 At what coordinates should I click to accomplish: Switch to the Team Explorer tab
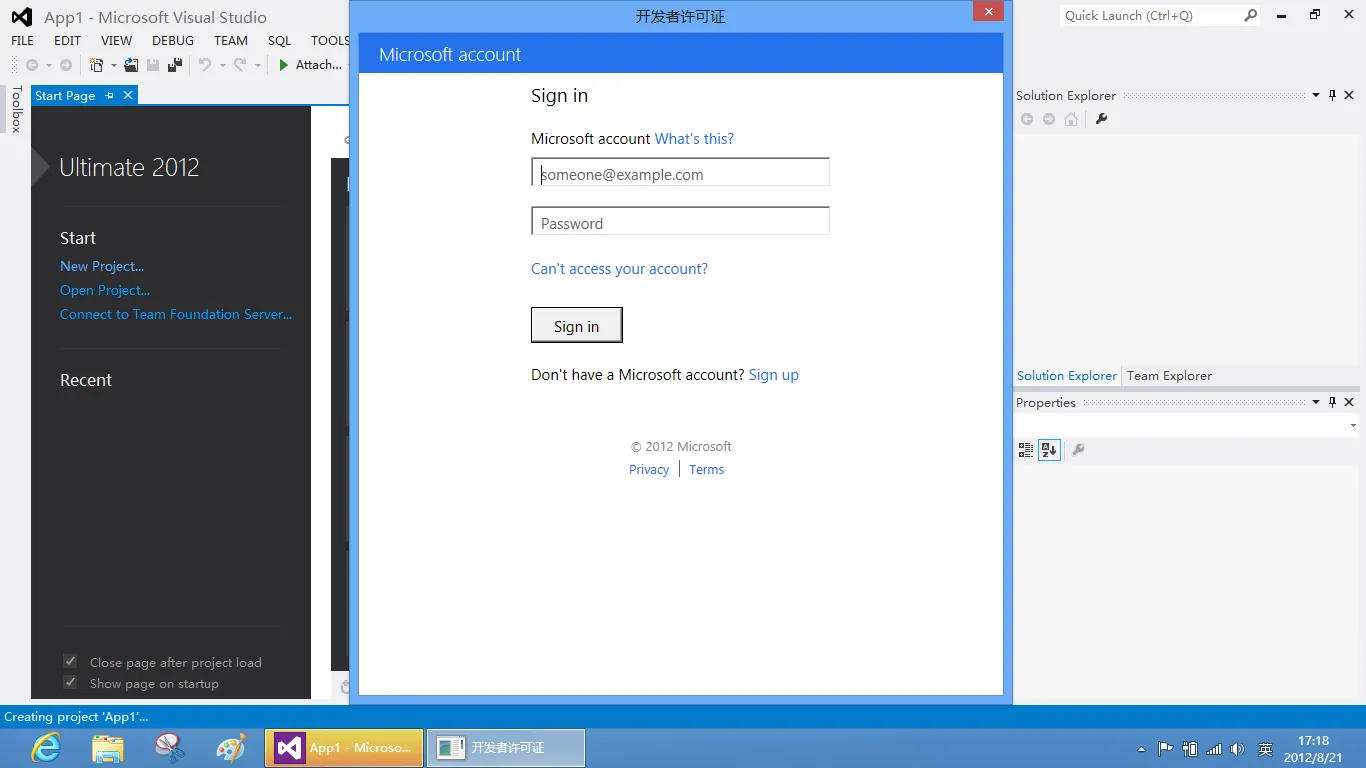pyautogui.click(x=1169, y=376)
